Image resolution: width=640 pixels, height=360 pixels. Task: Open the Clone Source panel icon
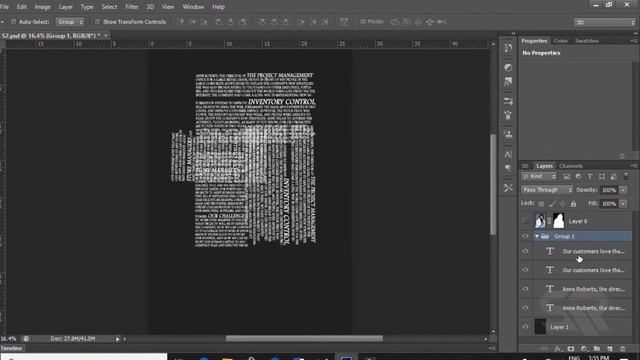click(508, 134)
